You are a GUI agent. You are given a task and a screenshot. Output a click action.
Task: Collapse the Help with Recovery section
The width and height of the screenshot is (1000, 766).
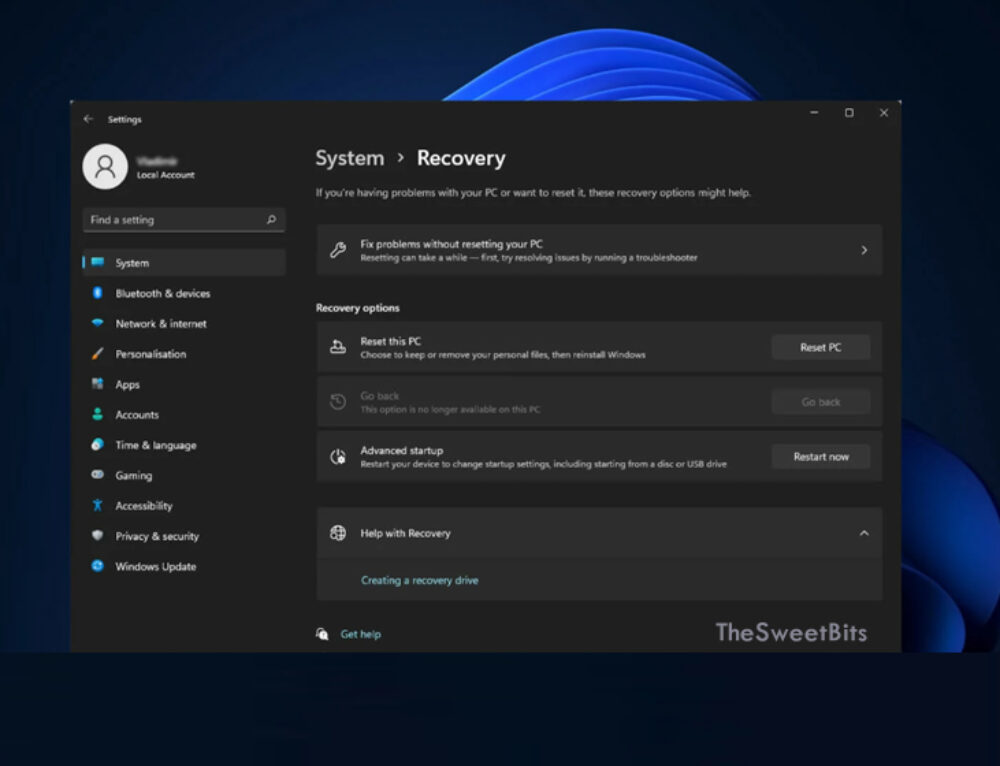tap(864, 533)
